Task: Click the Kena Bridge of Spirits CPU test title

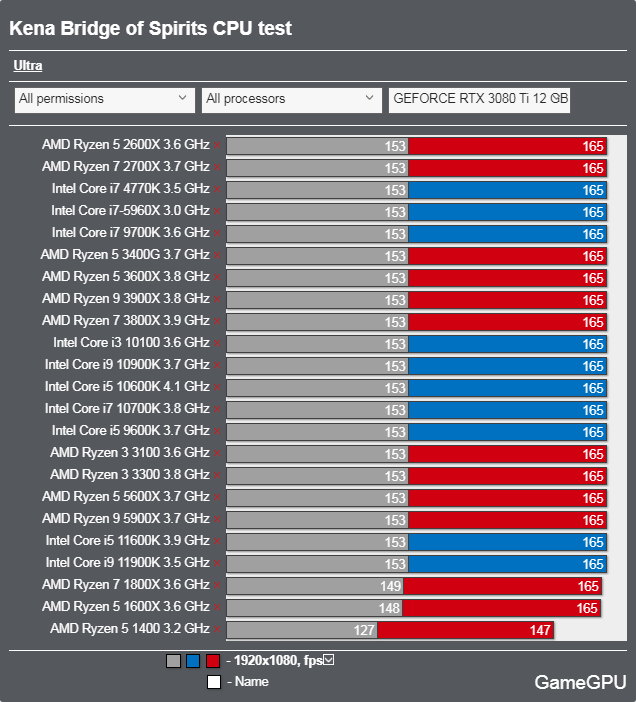Action: coord(150,28)
